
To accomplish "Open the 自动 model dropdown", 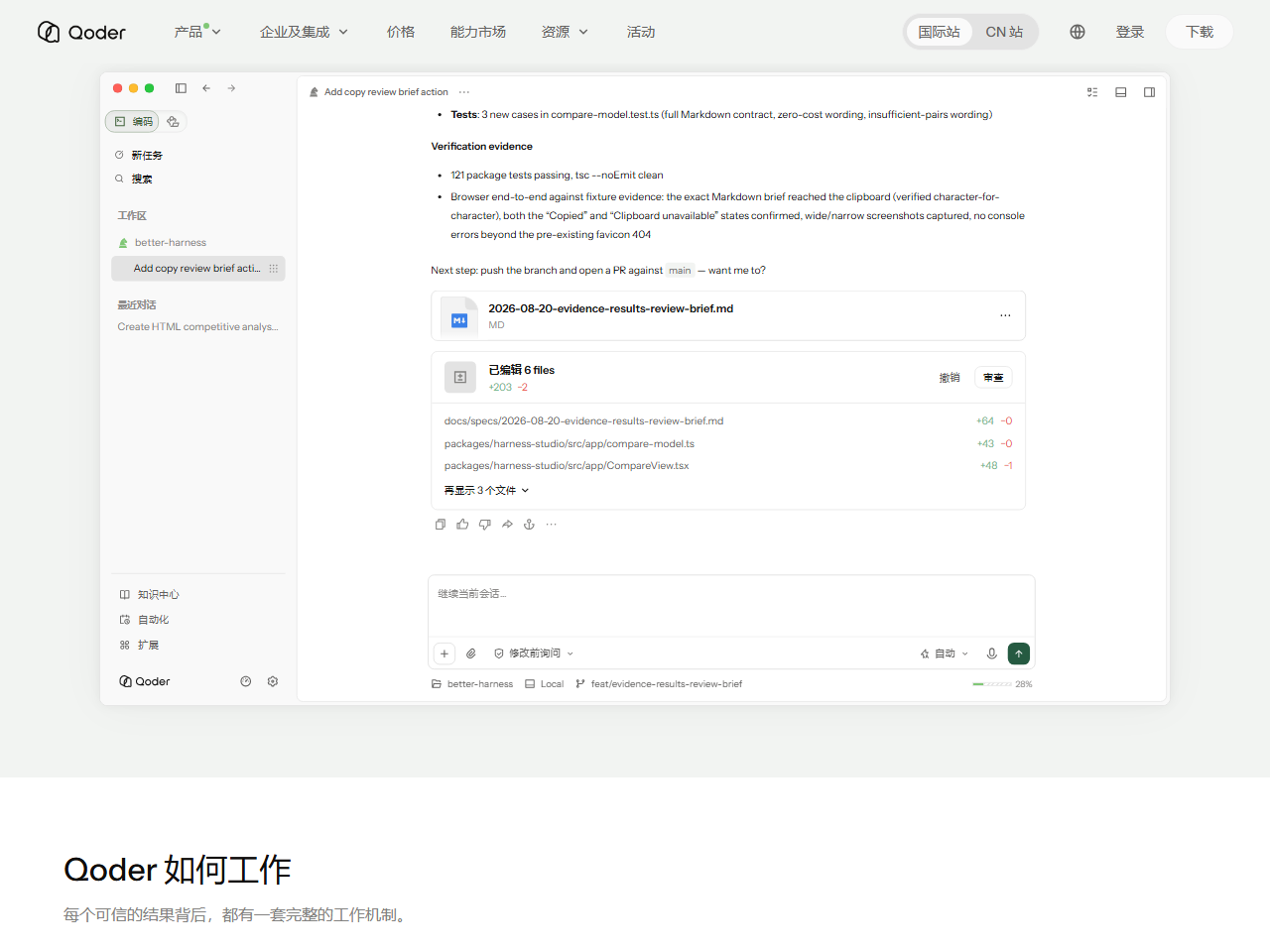I will 944,654.
